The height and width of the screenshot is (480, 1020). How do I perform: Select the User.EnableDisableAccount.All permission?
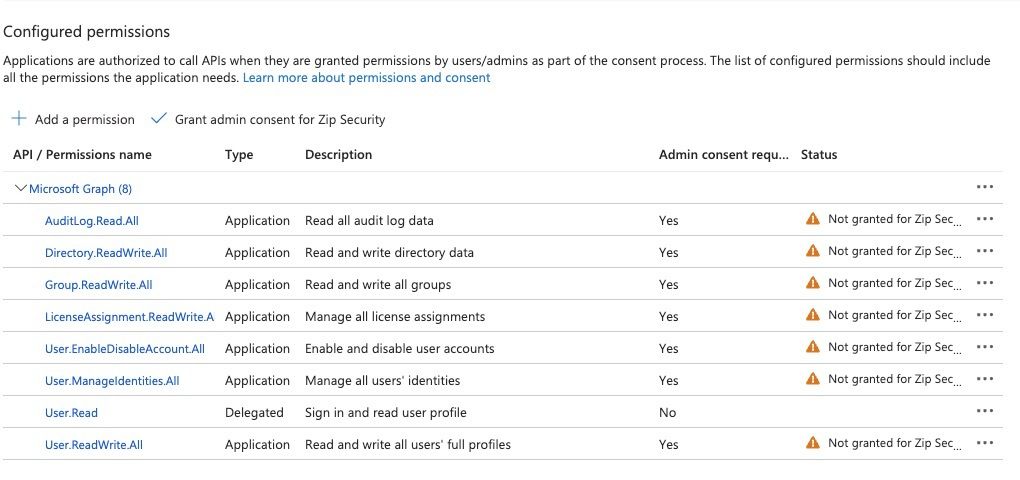pyautogui.click(x=125, y=348)
